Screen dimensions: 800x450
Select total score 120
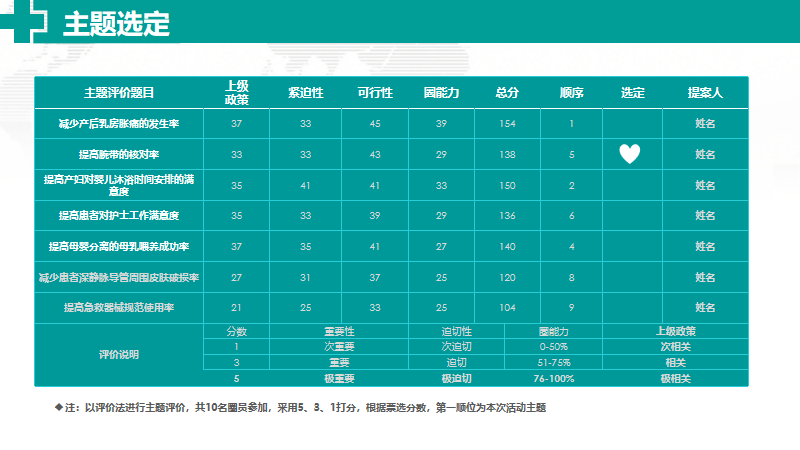click(507, 278)
